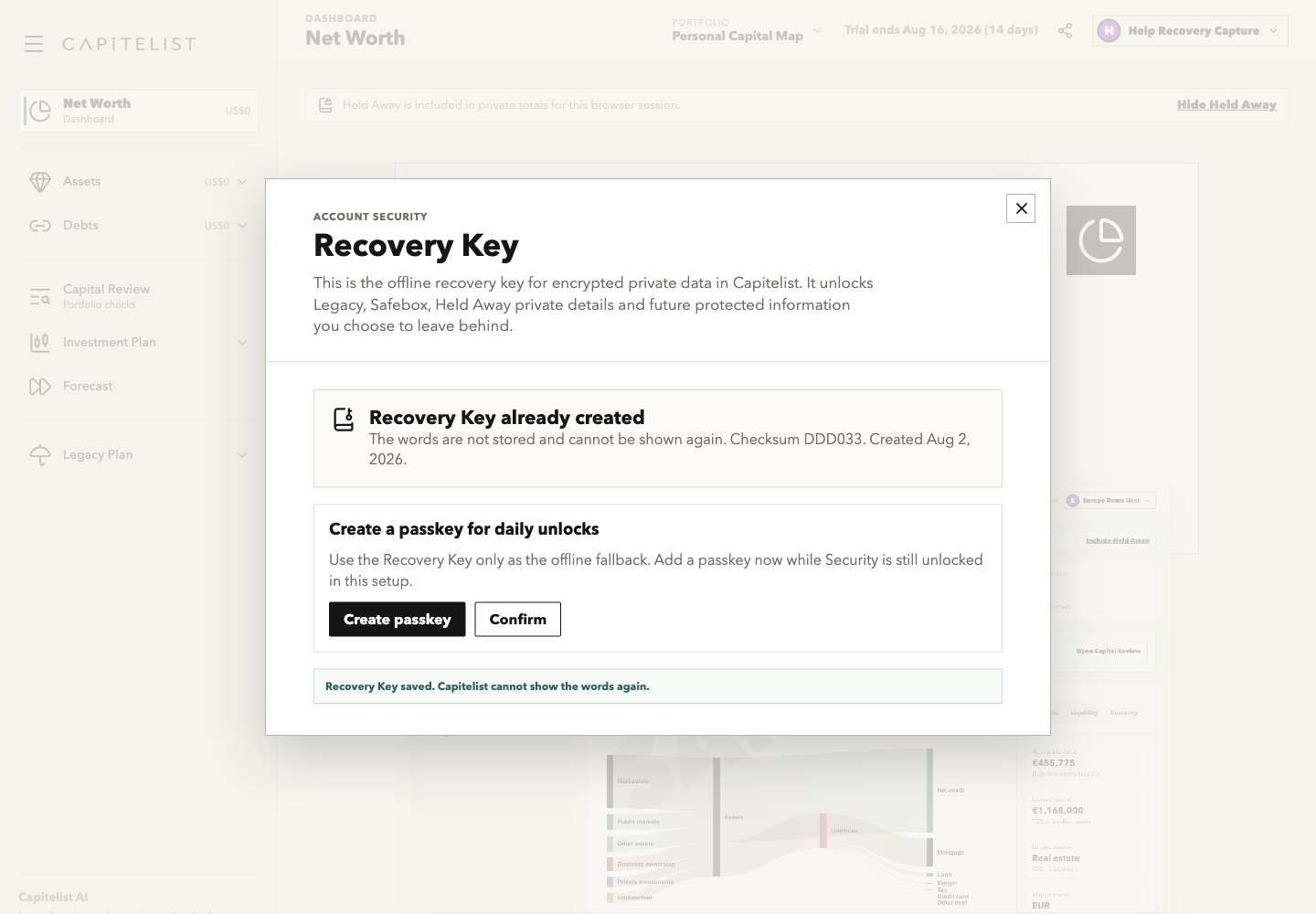
Task: Close the Recovery Key dialog
Action: 1021,208
